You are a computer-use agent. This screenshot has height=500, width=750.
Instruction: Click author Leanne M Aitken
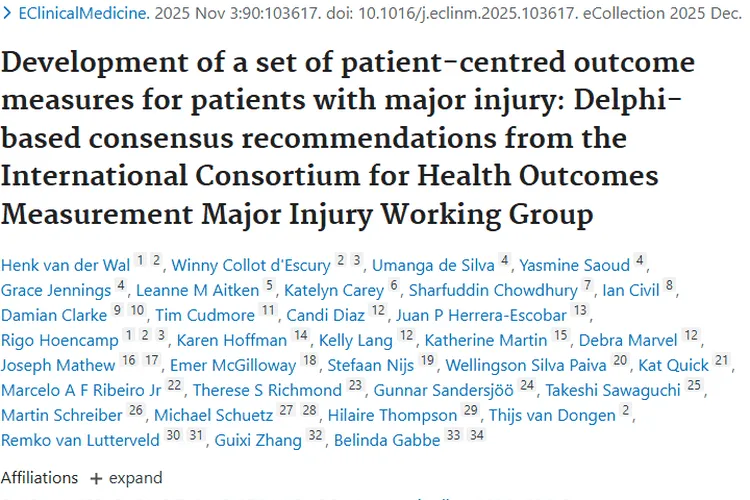[x=196, y=290]
